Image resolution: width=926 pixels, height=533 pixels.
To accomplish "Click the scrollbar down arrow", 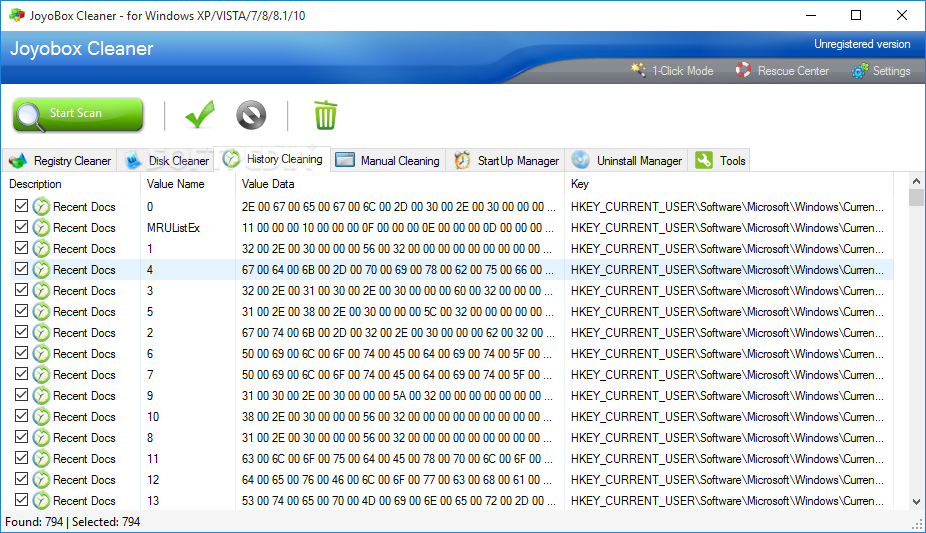I will 916,502.
